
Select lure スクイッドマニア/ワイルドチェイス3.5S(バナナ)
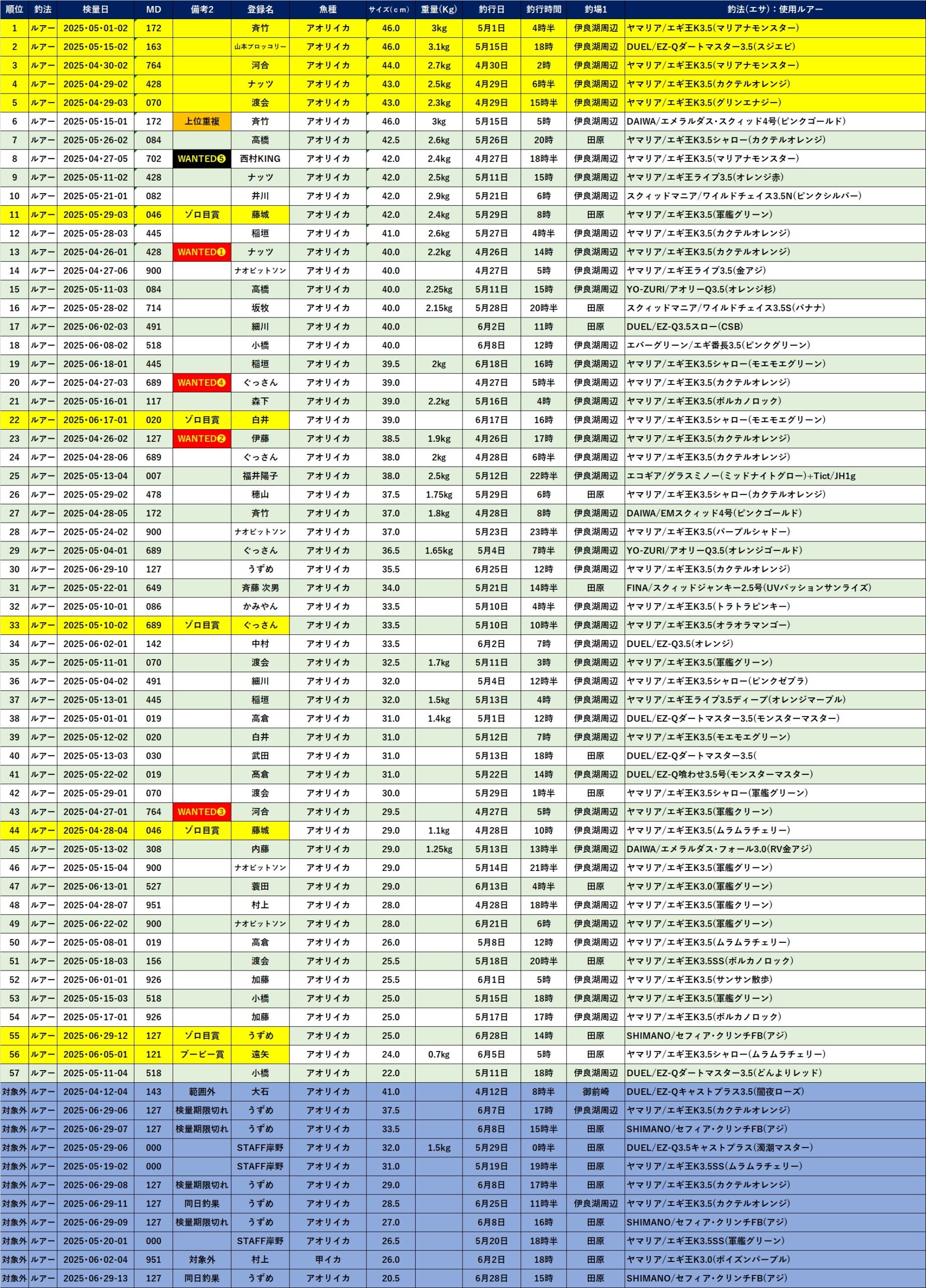pyautogui.click(x=726, y=308)
